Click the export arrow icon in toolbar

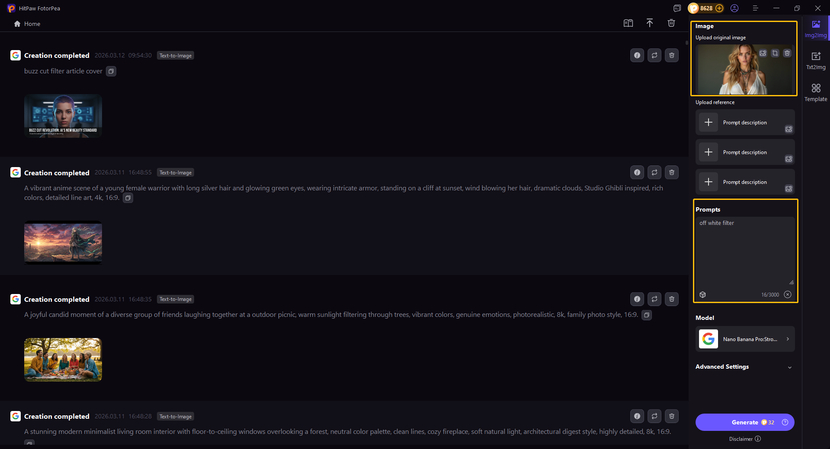coord(650,23)
